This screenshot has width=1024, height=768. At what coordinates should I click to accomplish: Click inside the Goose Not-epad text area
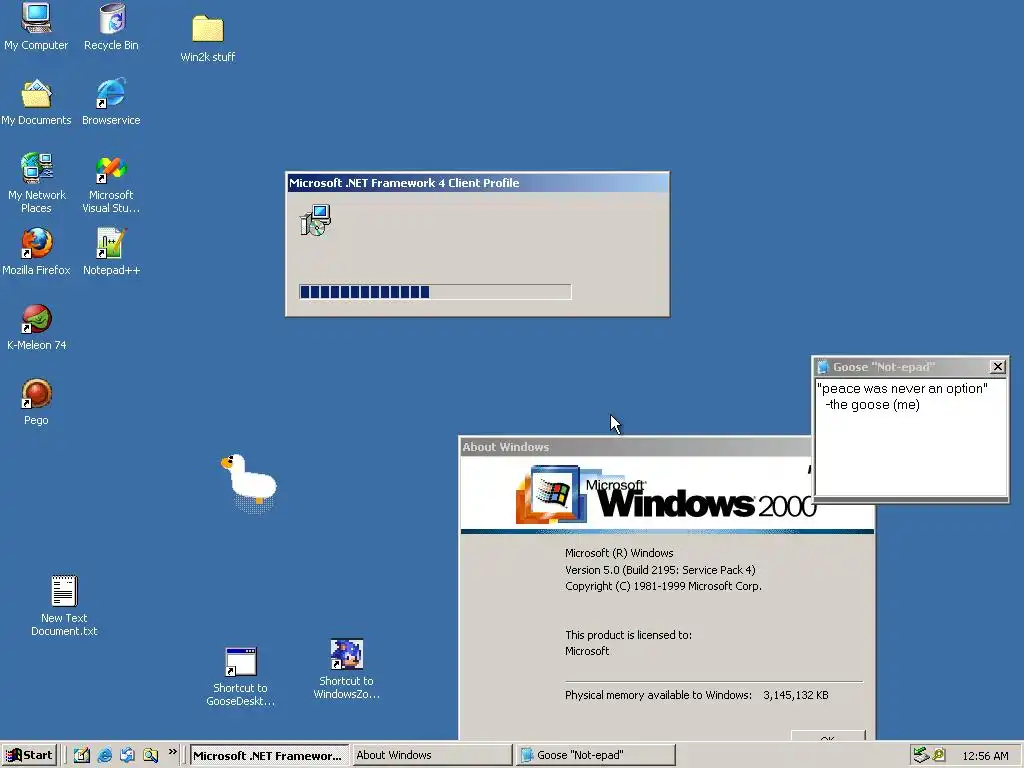coord(911,436)
